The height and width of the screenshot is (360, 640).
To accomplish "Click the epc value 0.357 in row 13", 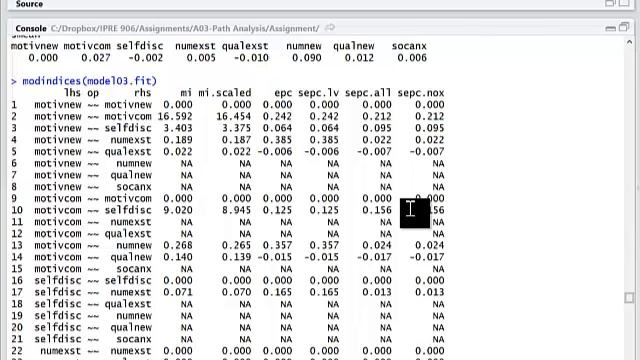I will [x=278, y=245].
